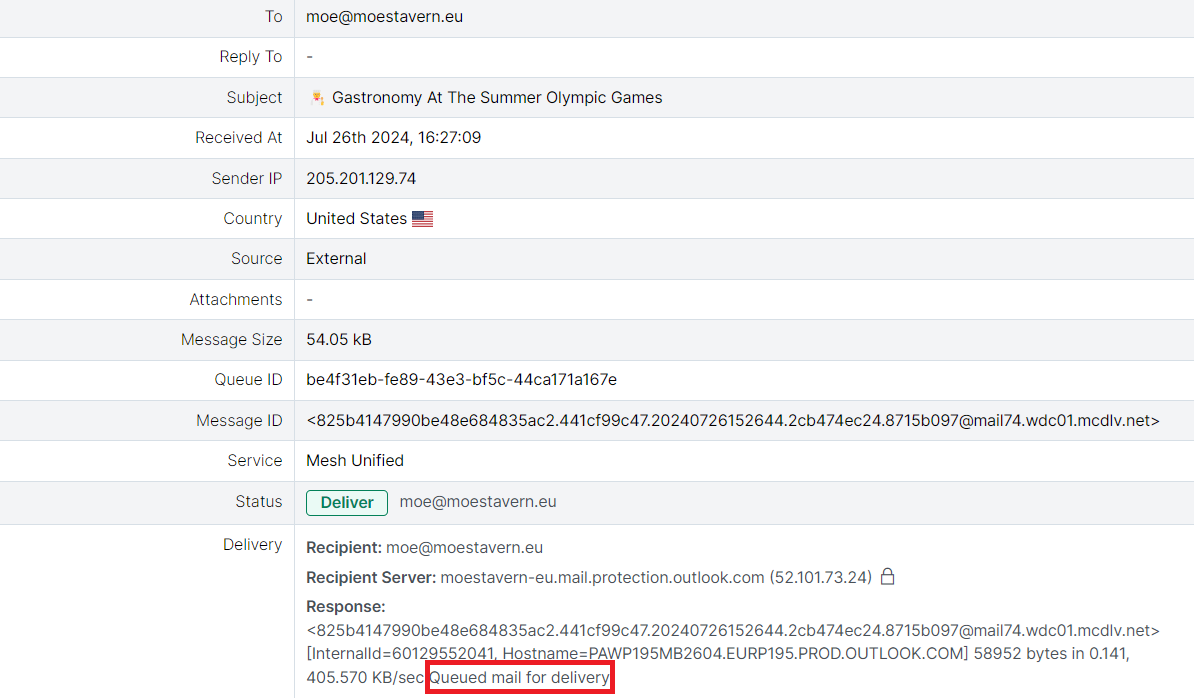Click the United States flag icon
Screen dimensions: 1194x698
point(422,219)
